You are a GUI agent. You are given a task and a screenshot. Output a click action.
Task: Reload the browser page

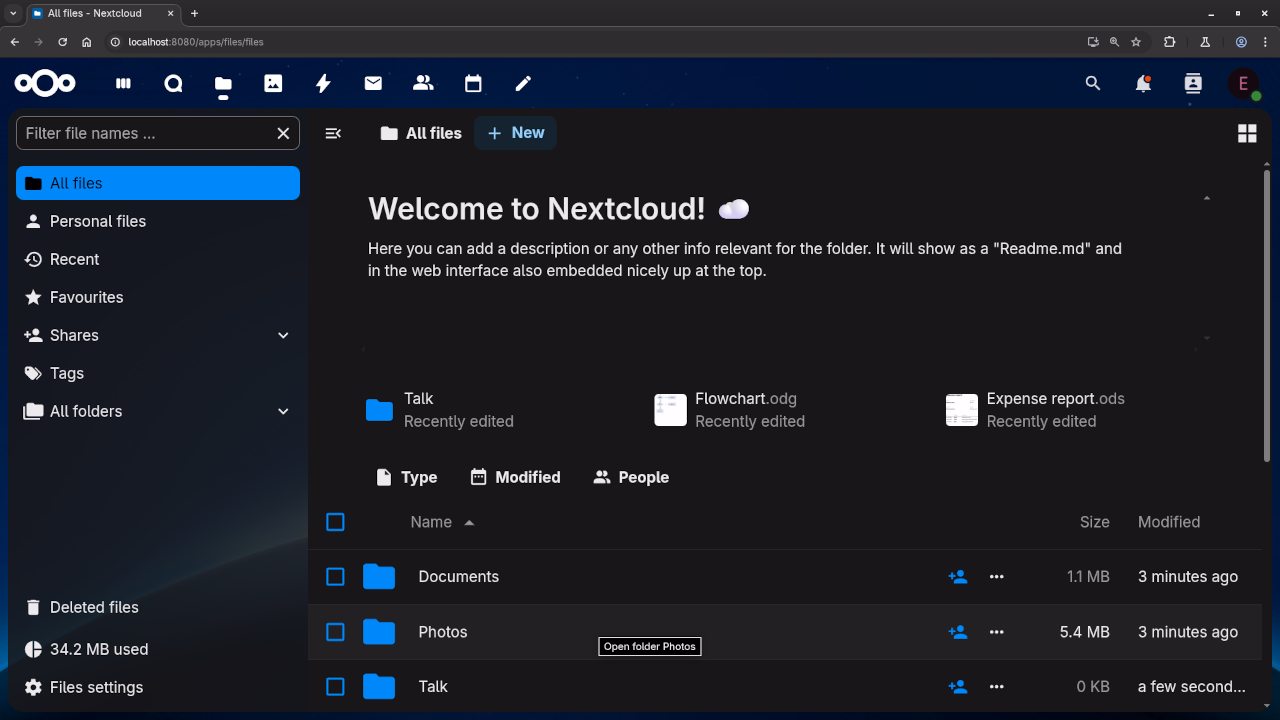click(62, 42)
